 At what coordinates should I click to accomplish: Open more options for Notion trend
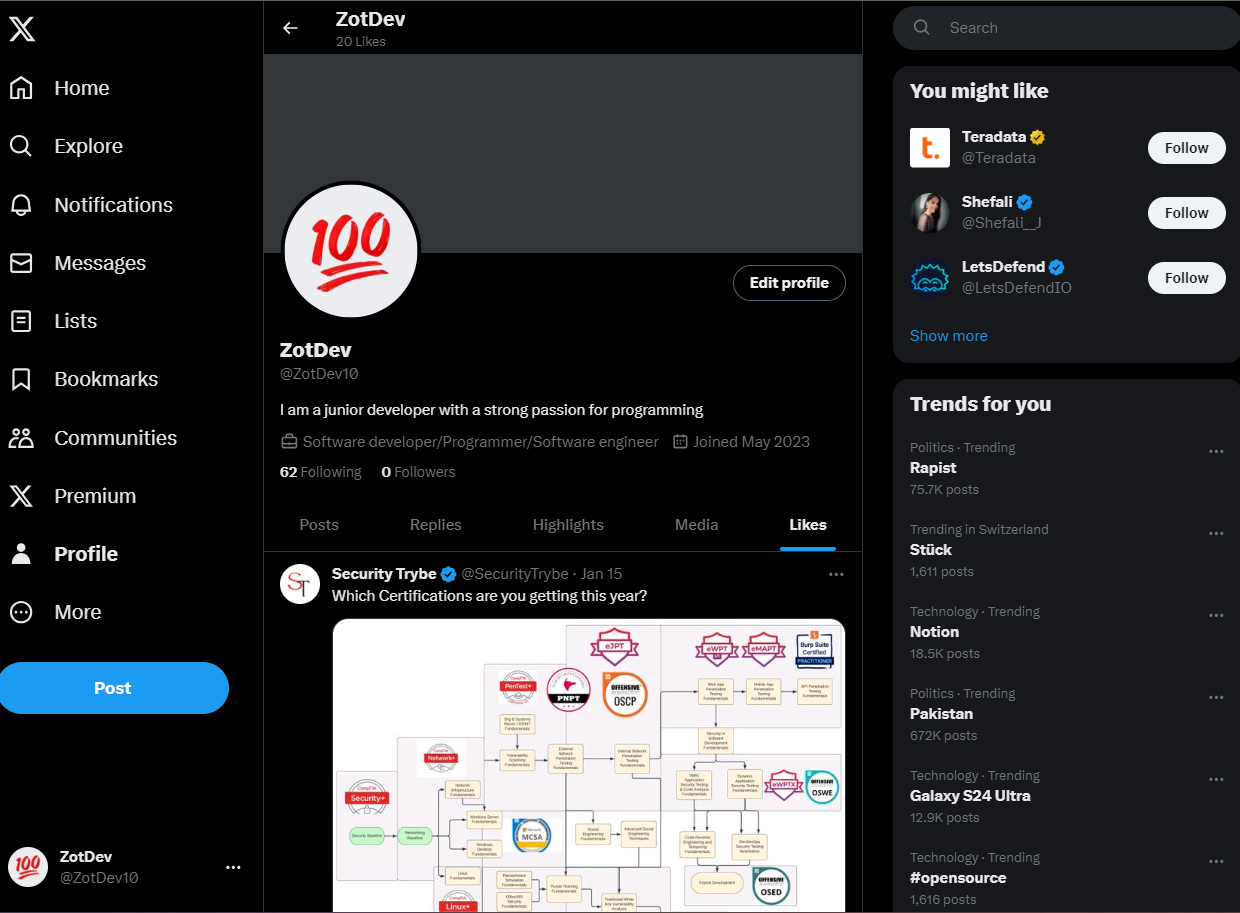click(1216, 615)
